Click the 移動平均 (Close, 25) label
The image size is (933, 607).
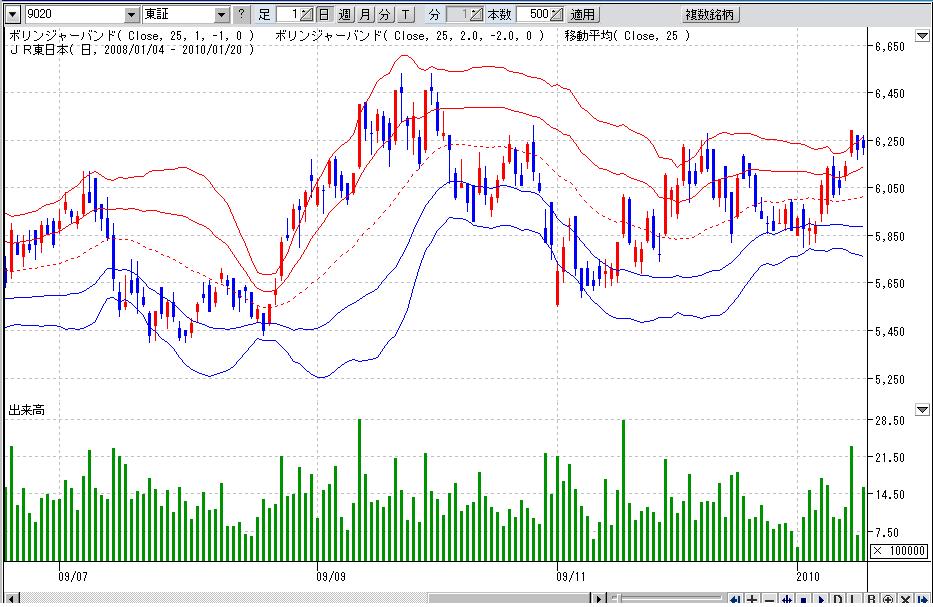tap(628, 36)
